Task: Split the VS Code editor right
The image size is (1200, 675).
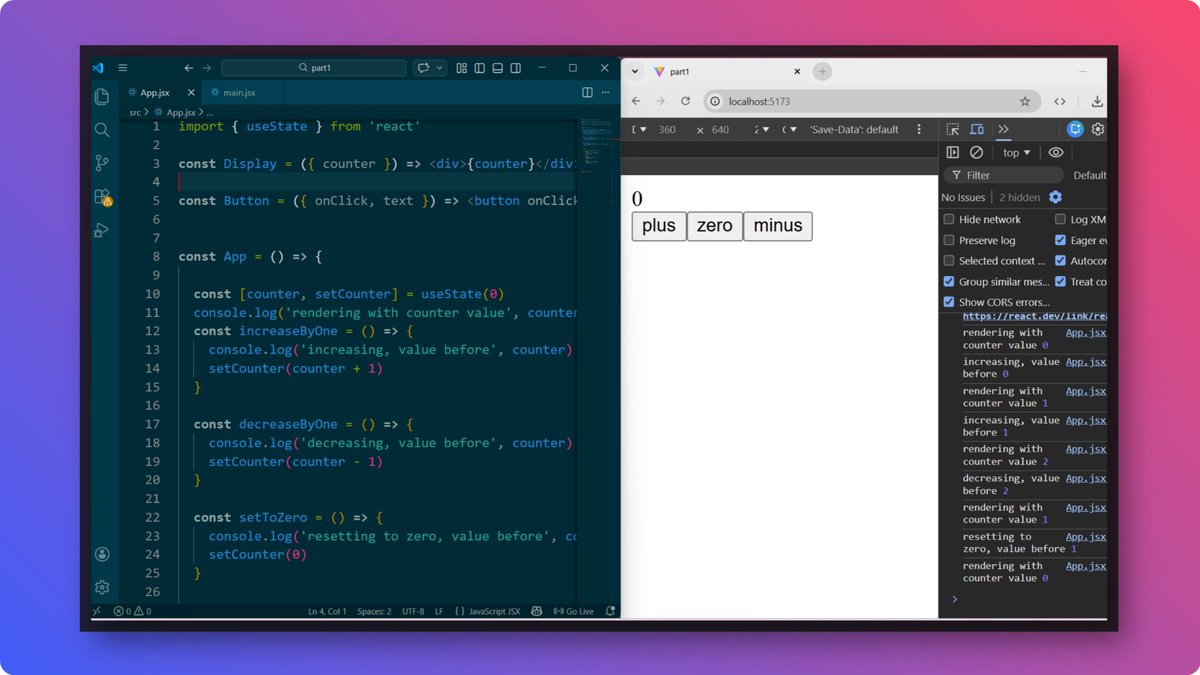Action: 587,92
